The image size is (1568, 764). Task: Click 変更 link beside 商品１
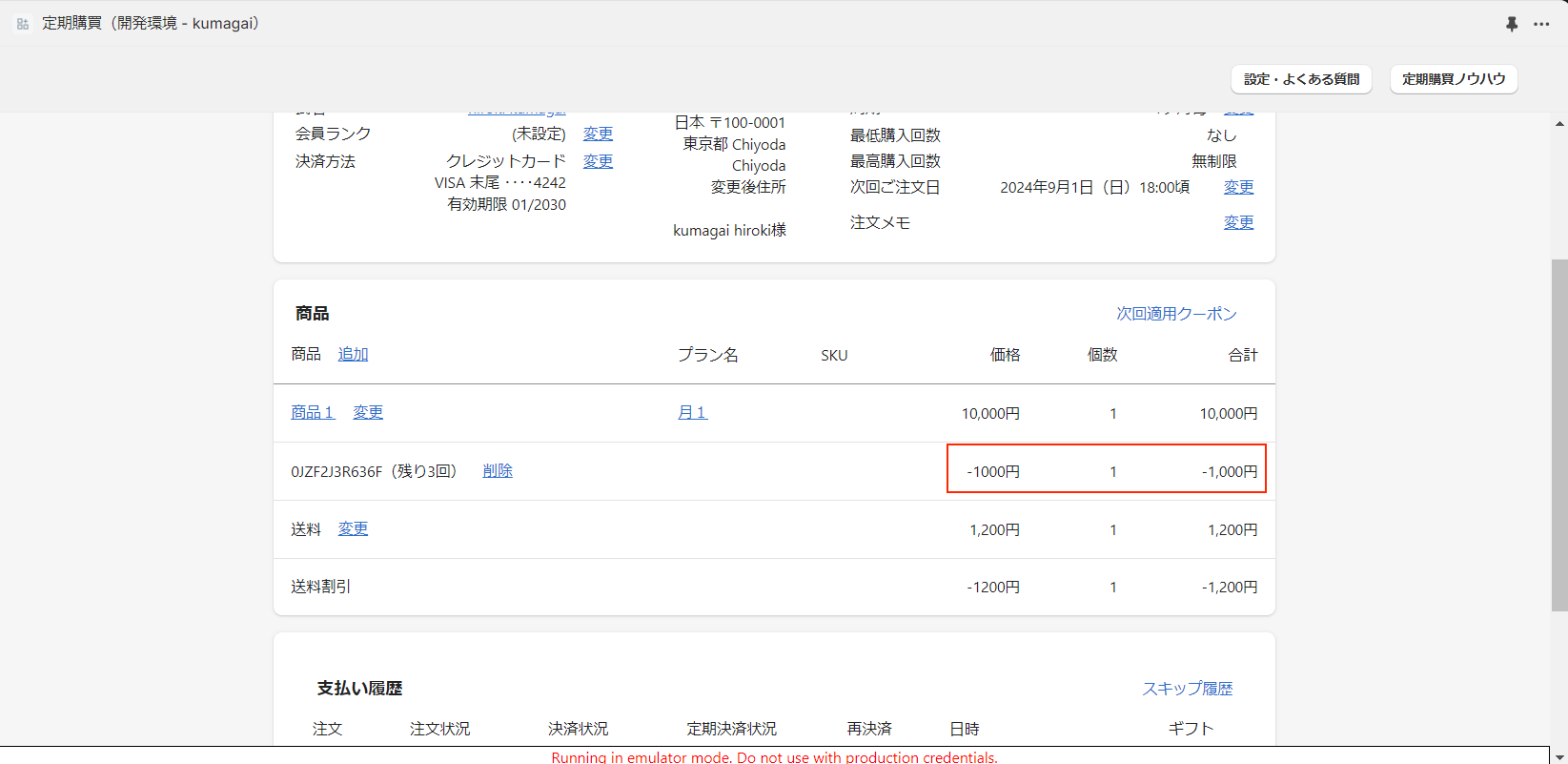pos(368,412)
